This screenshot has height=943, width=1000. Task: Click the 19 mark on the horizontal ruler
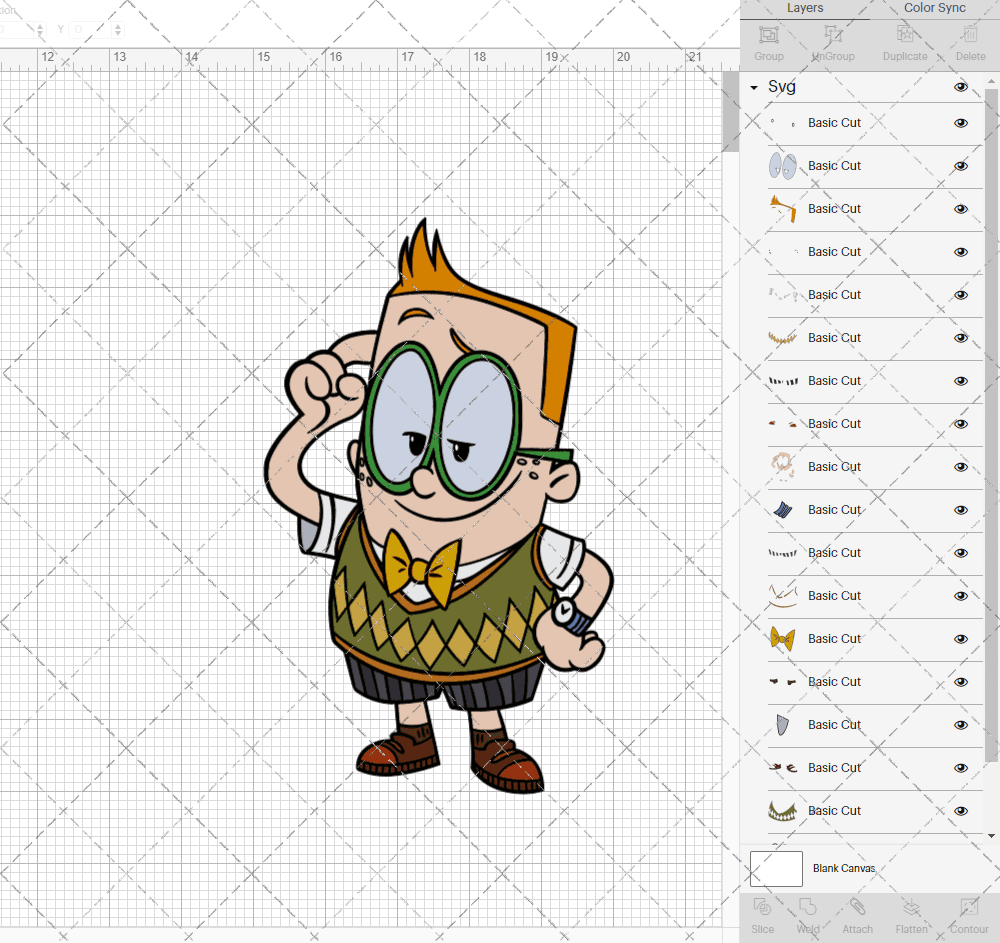[552, 57]
